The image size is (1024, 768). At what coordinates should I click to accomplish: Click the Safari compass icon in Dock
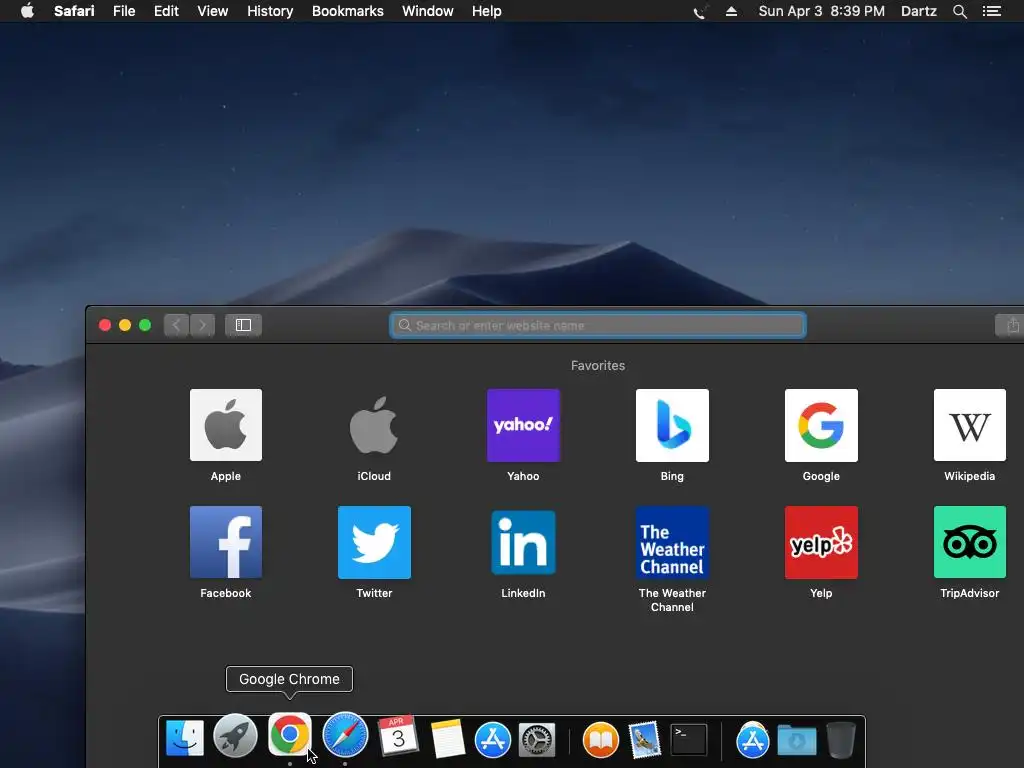tap(345, 735)
